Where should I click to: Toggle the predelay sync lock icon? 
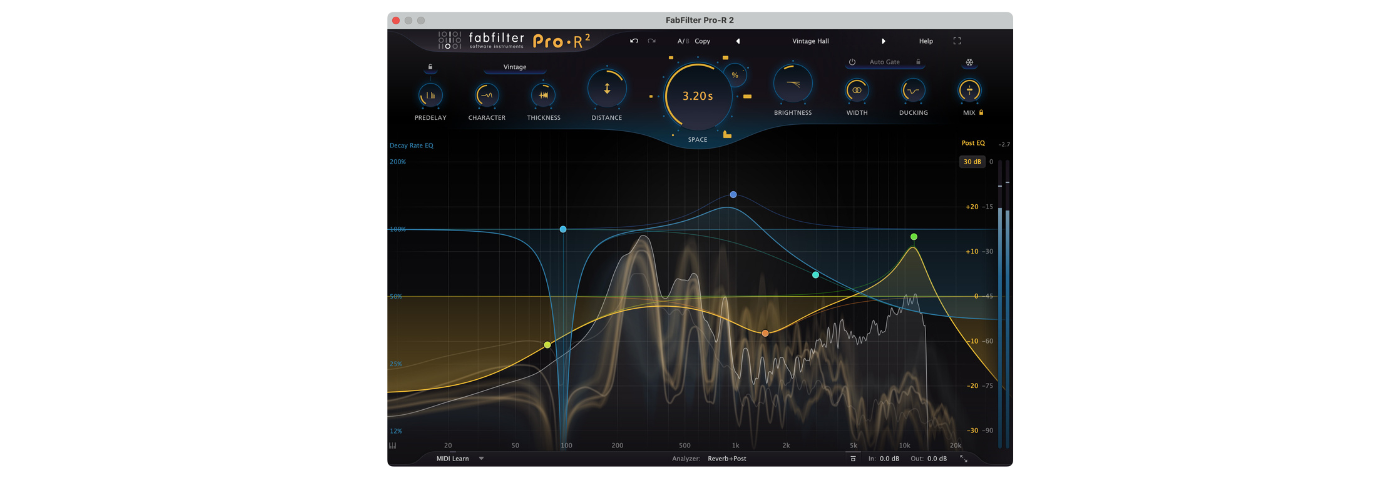click(x=430, y=67)
